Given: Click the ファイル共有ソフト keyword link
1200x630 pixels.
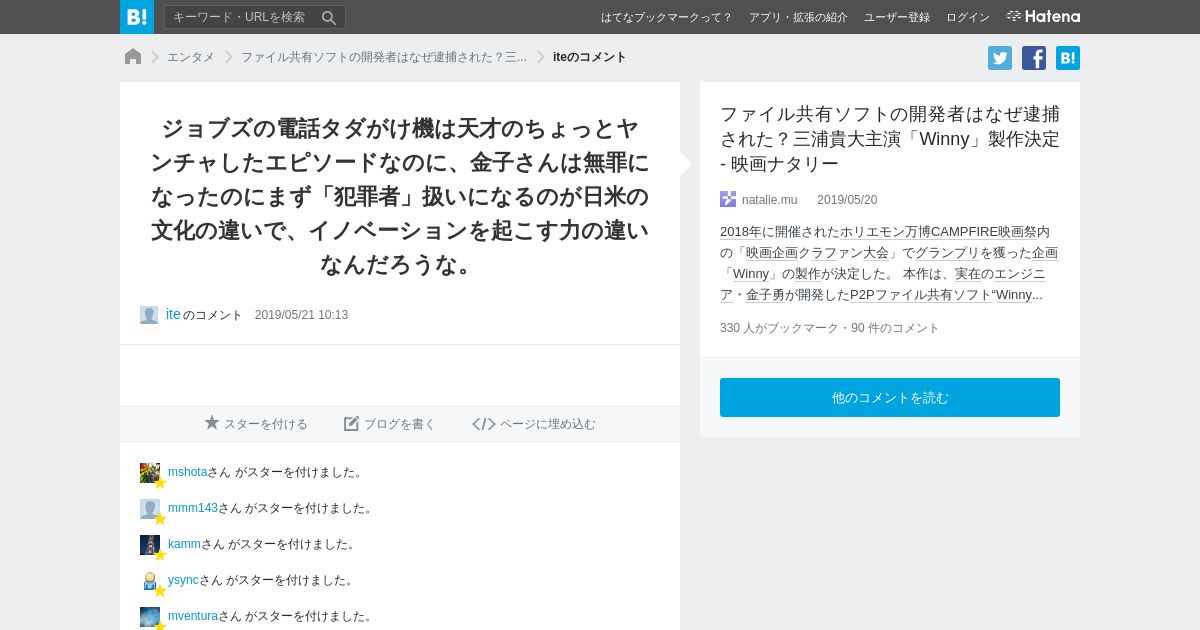Looking at the screenshot, I should (x=933, y=295).
